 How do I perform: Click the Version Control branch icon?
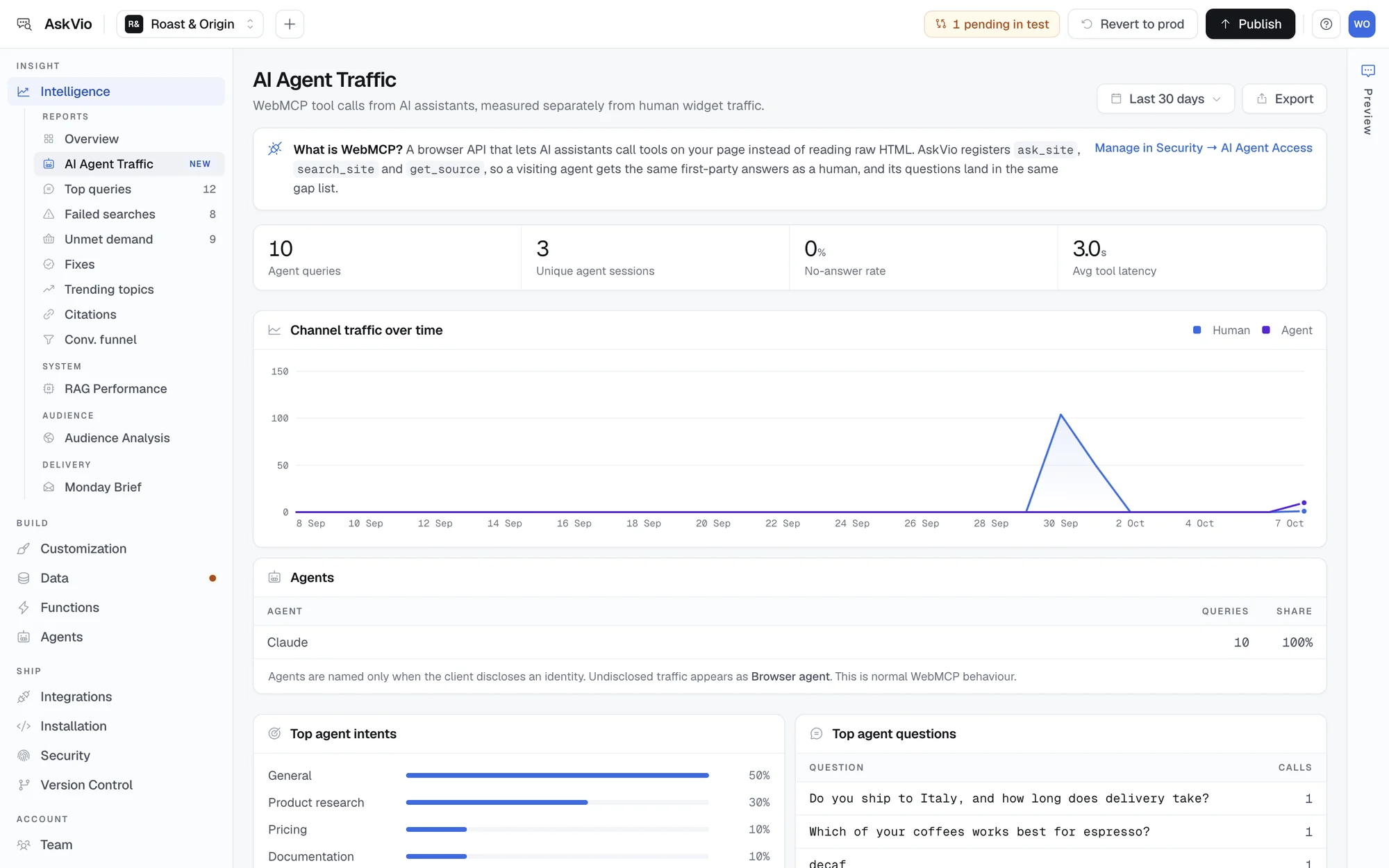tap(24, 785)
